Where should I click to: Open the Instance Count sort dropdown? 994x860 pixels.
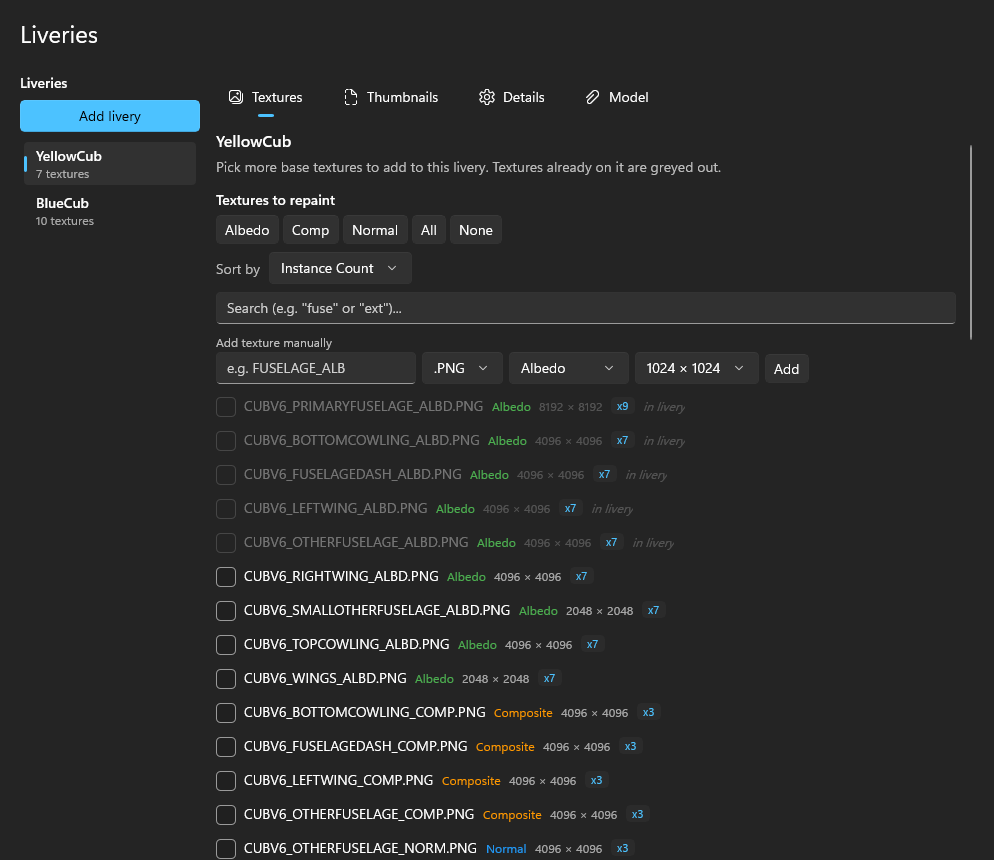[340, 268]
